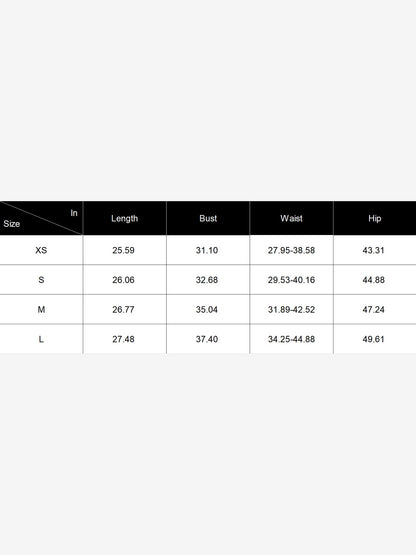Click the Waist column header
This screenshot has height=555, width=416.
pos(291,218)
